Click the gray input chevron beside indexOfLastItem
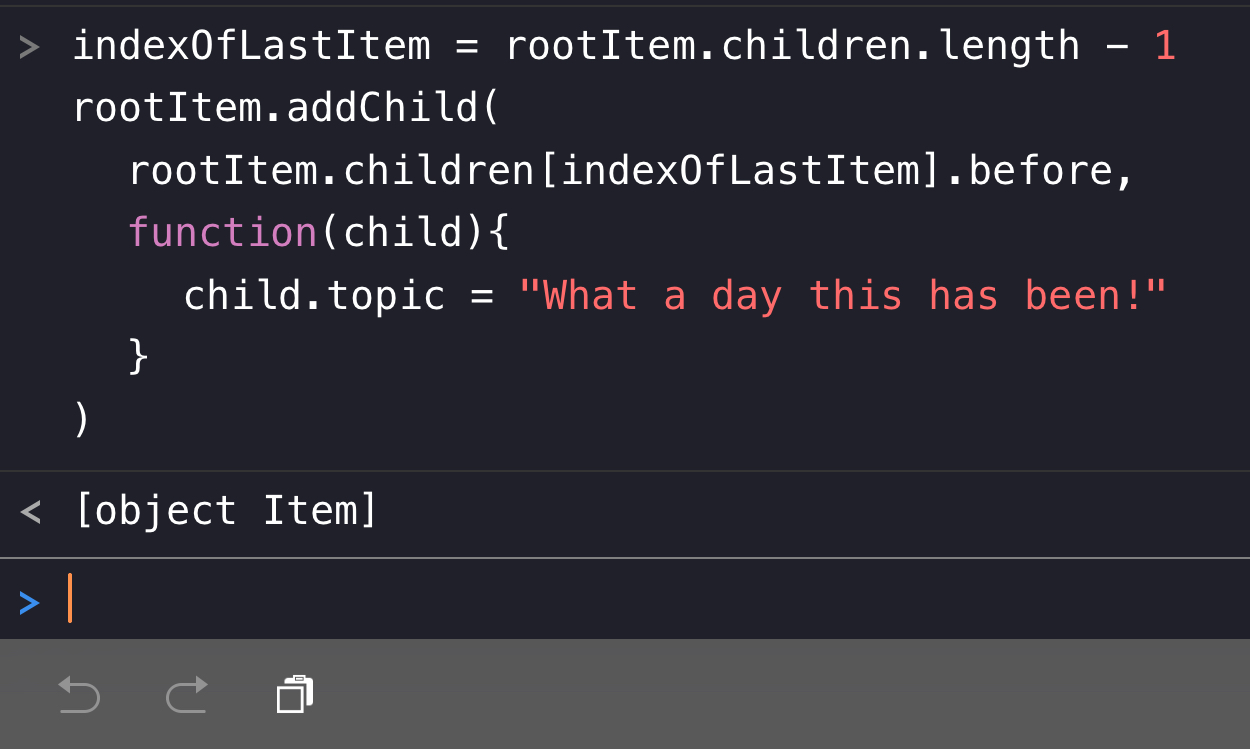1250x749 pixels. [29, 46]
